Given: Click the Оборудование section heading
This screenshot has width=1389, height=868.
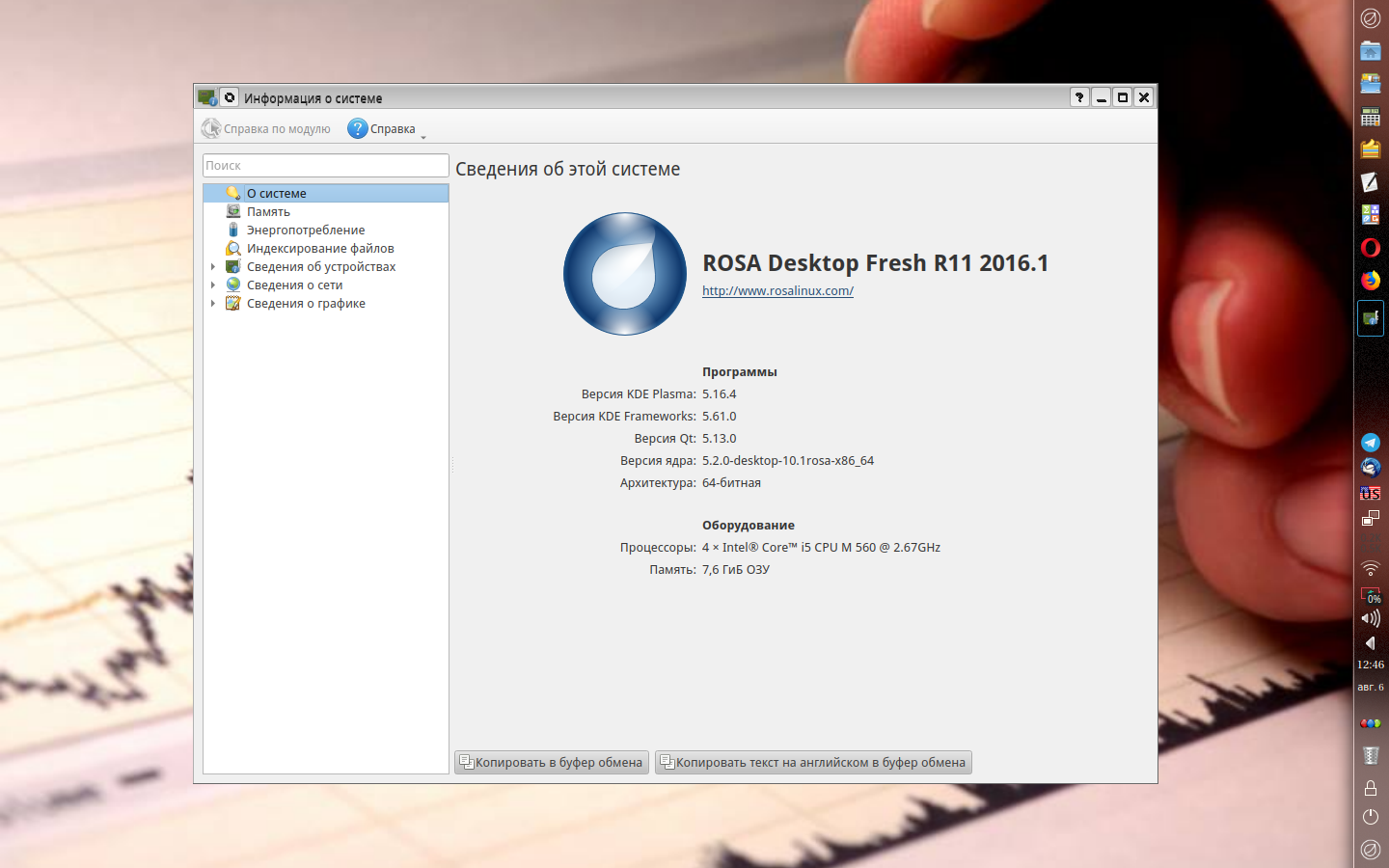Looking at the screenshot, I should pos(749,525).
